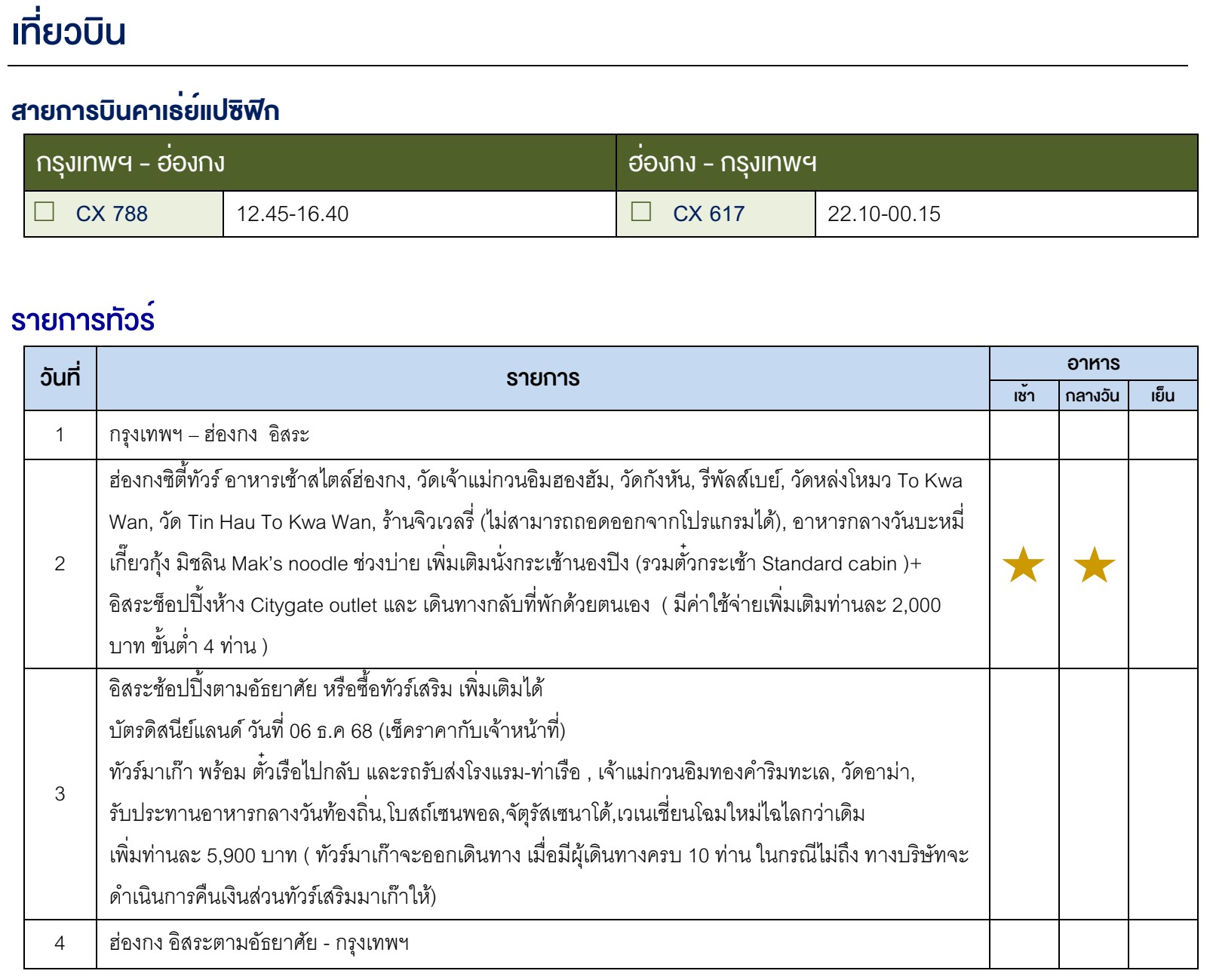Tick the checkbox beside flight CX 617
This screenshot has height=980, width=1213.
(641, 212)
